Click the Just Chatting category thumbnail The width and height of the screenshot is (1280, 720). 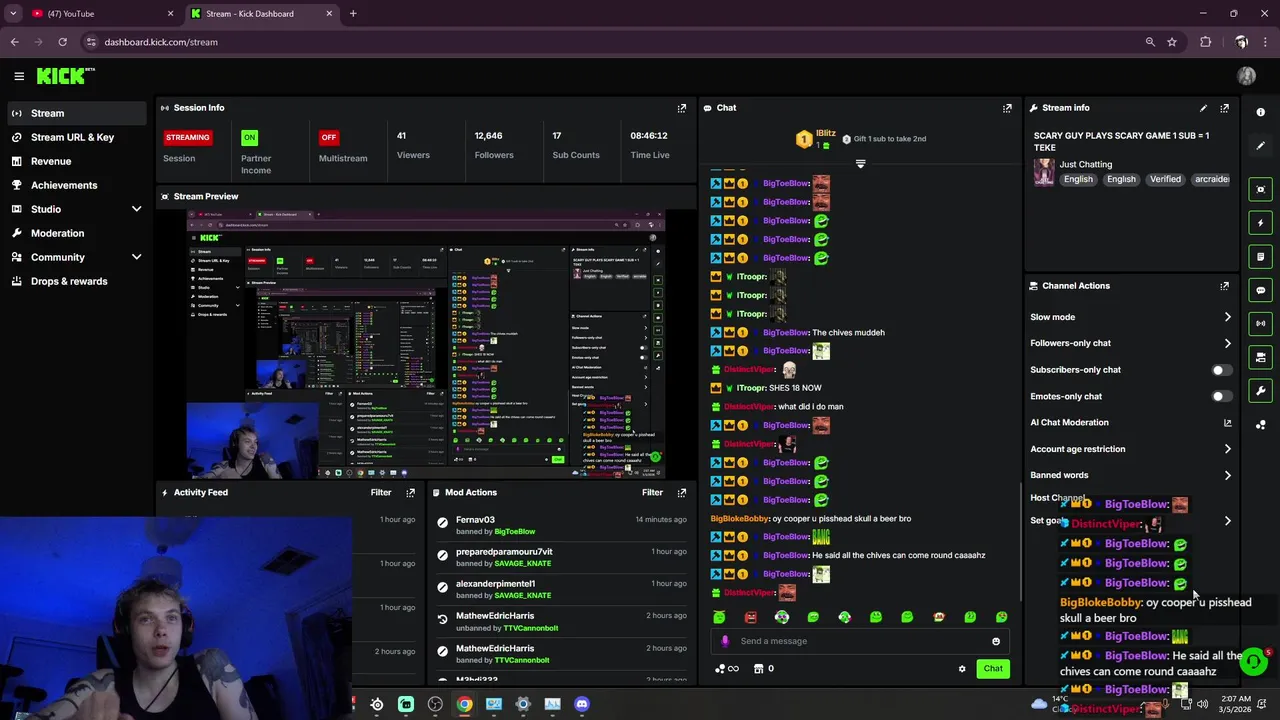(1044, 172)
